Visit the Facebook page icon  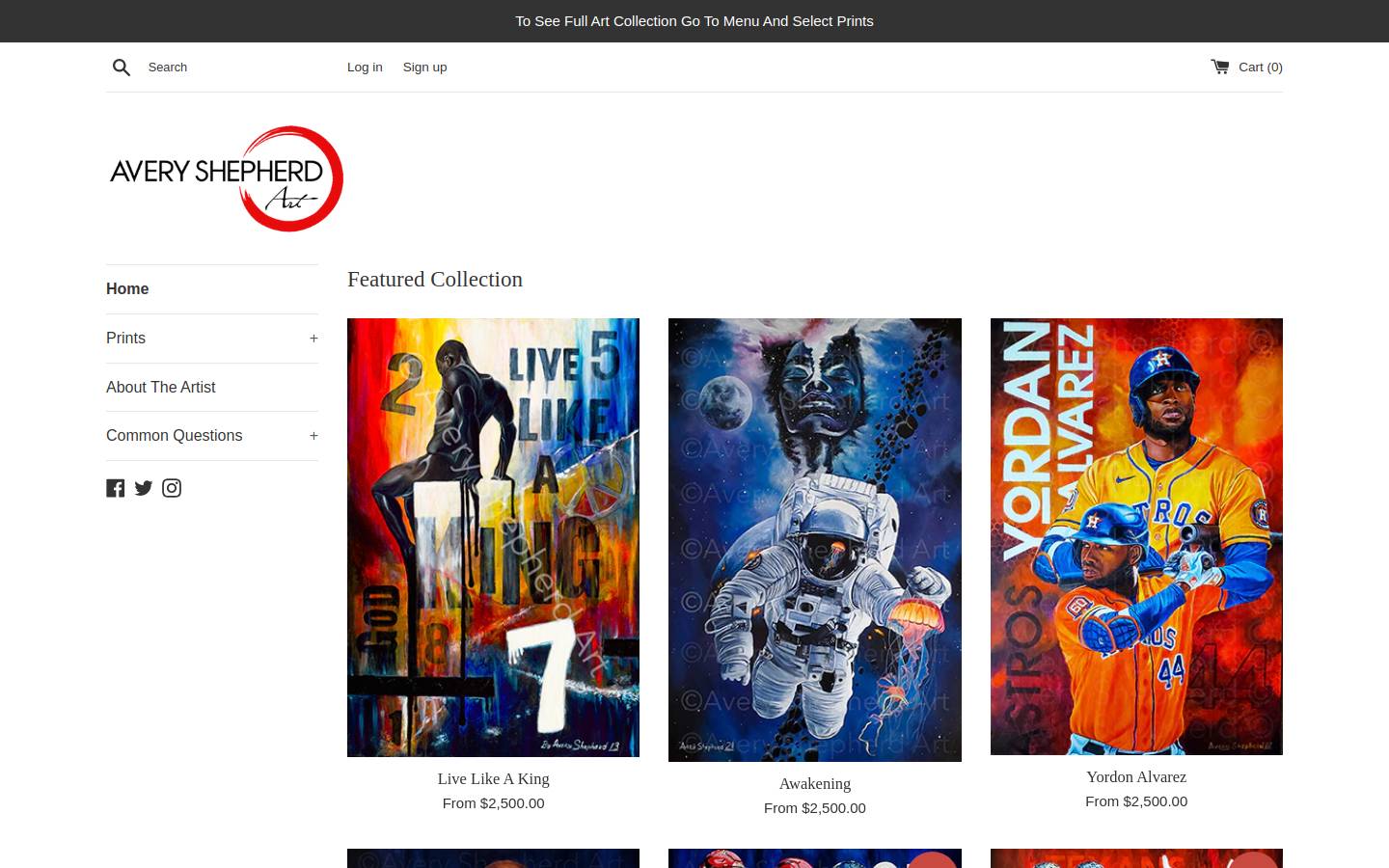116,488
